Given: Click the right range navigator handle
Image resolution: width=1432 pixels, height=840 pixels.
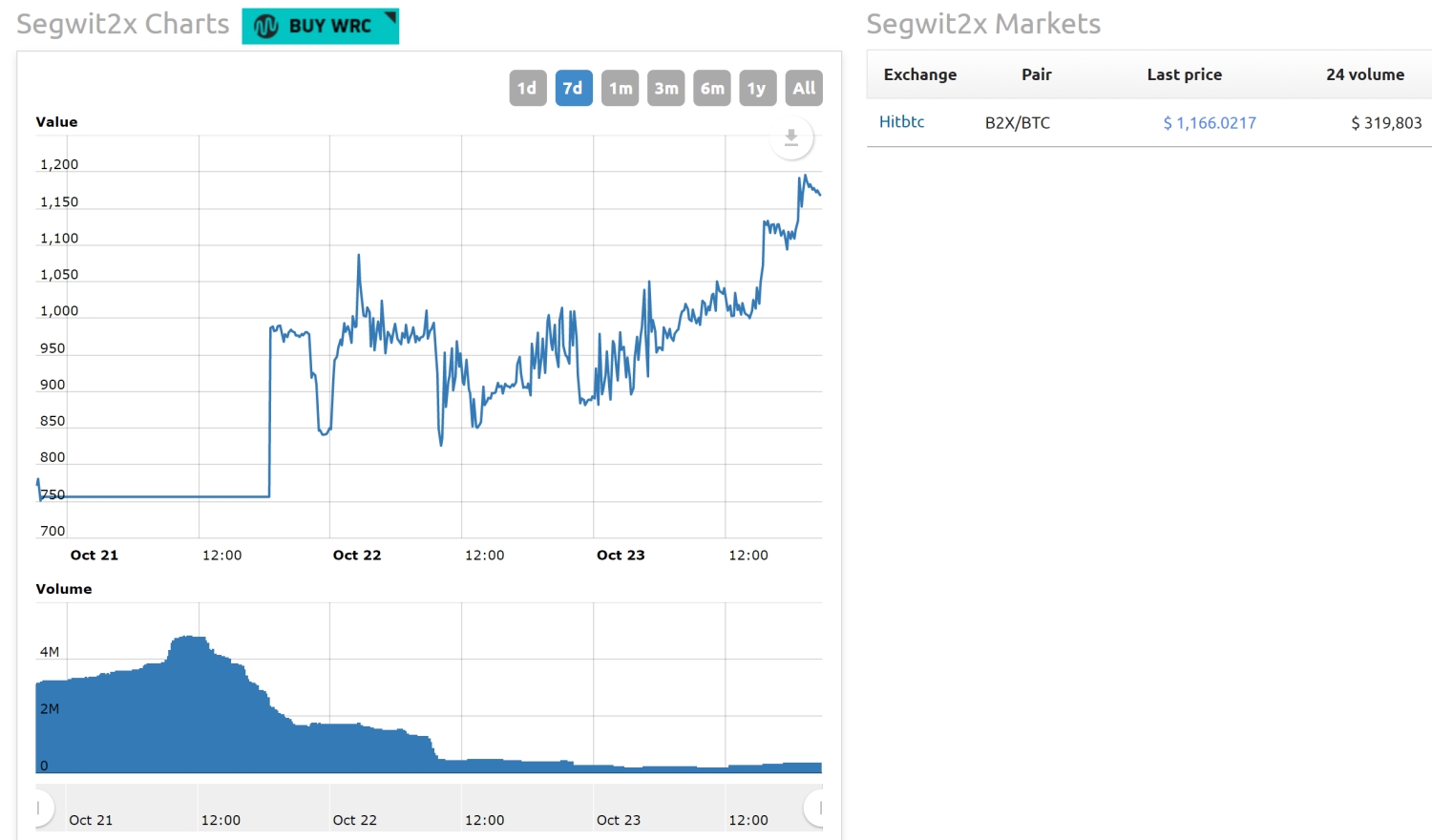Looking at the screenshot, I should click(818, 808).
